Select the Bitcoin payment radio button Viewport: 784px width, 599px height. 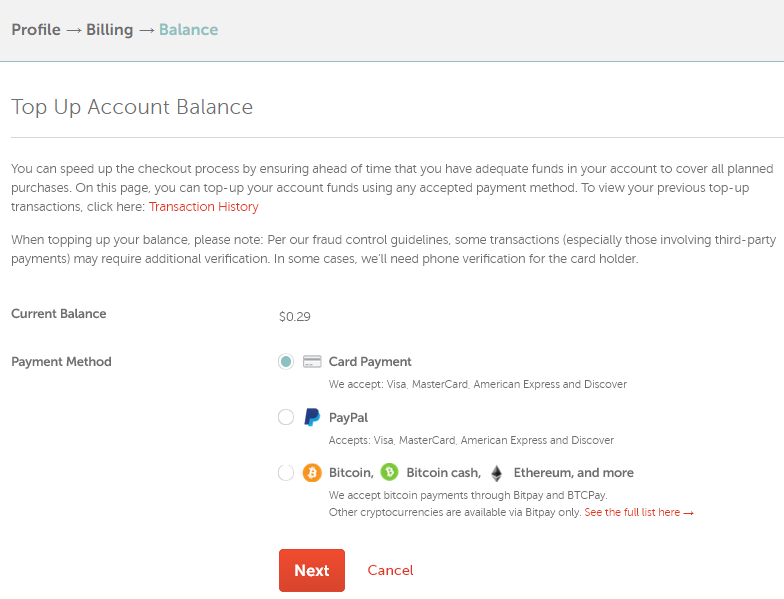click(286, 472)
